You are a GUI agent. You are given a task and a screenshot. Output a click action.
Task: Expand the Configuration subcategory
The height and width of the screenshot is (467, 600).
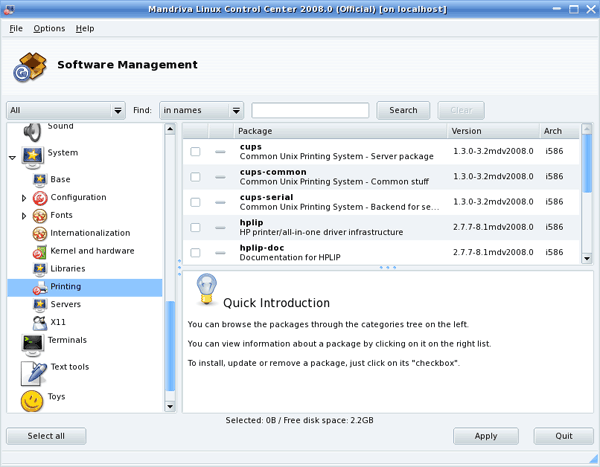tap(24, 198)
